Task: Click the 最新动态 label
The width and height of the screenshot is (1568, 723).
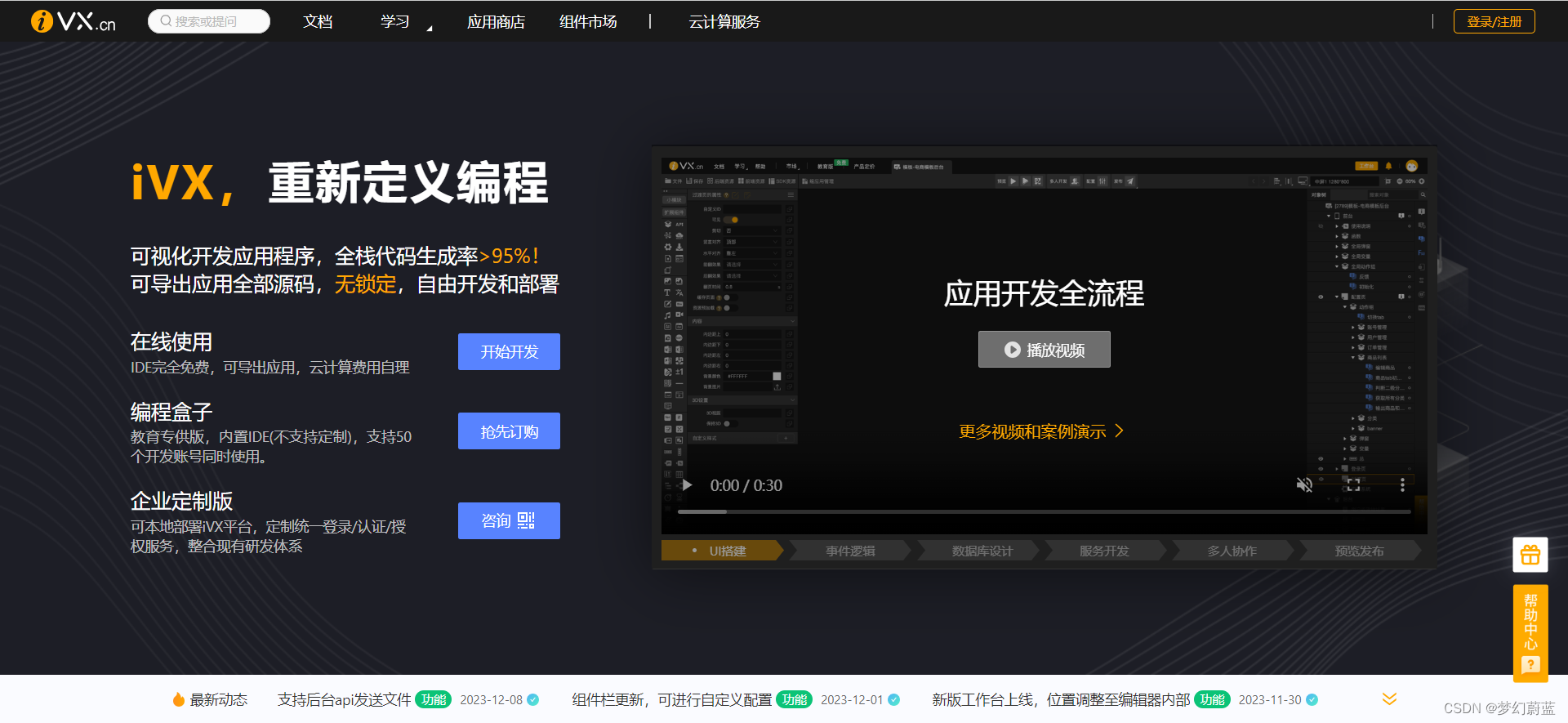Action: [219, 700]
